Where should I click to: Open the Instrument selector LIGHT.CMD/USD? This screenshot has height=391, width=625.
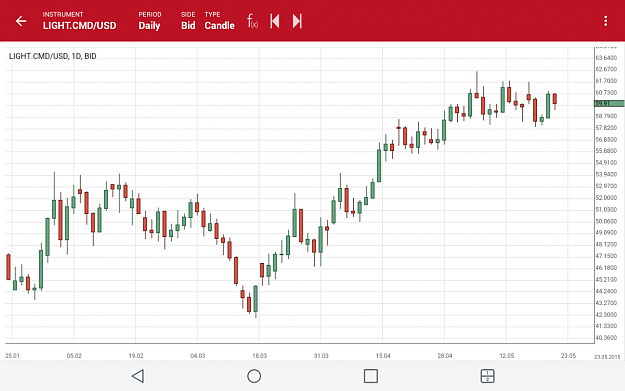79,21
